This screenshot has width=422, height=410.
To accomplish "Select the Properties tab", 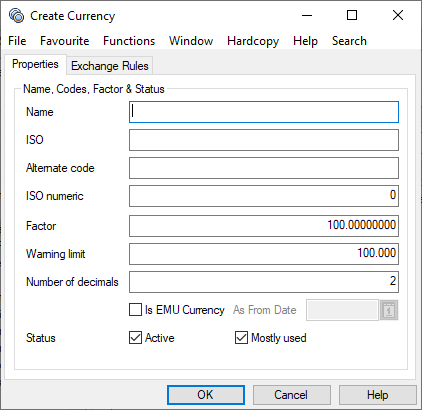I will [35, 64].
